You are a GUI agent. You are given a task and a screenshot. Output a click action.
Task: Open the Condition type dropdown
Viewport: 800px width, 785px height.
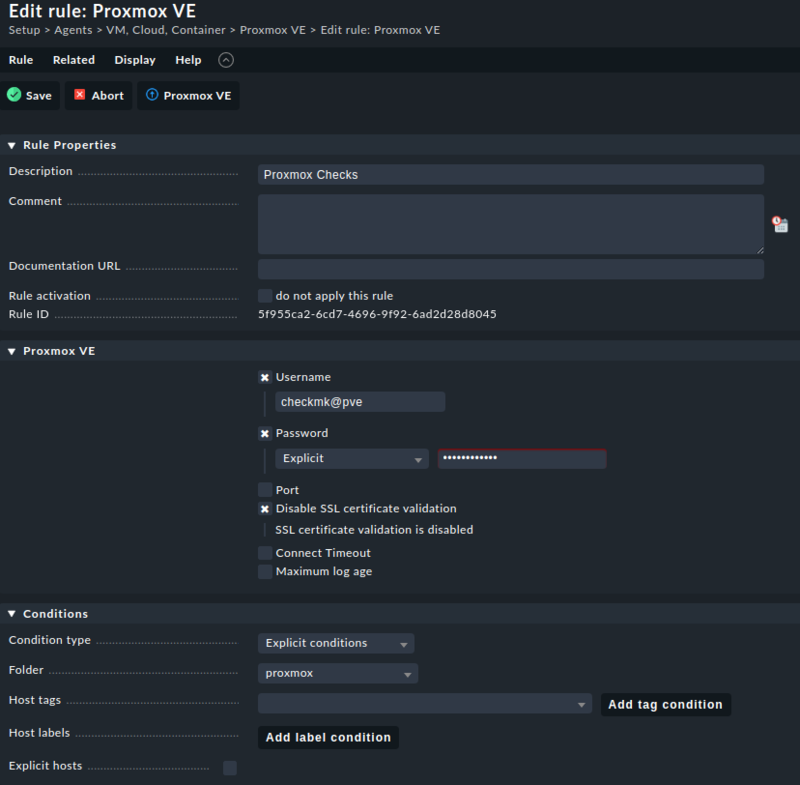335,643
